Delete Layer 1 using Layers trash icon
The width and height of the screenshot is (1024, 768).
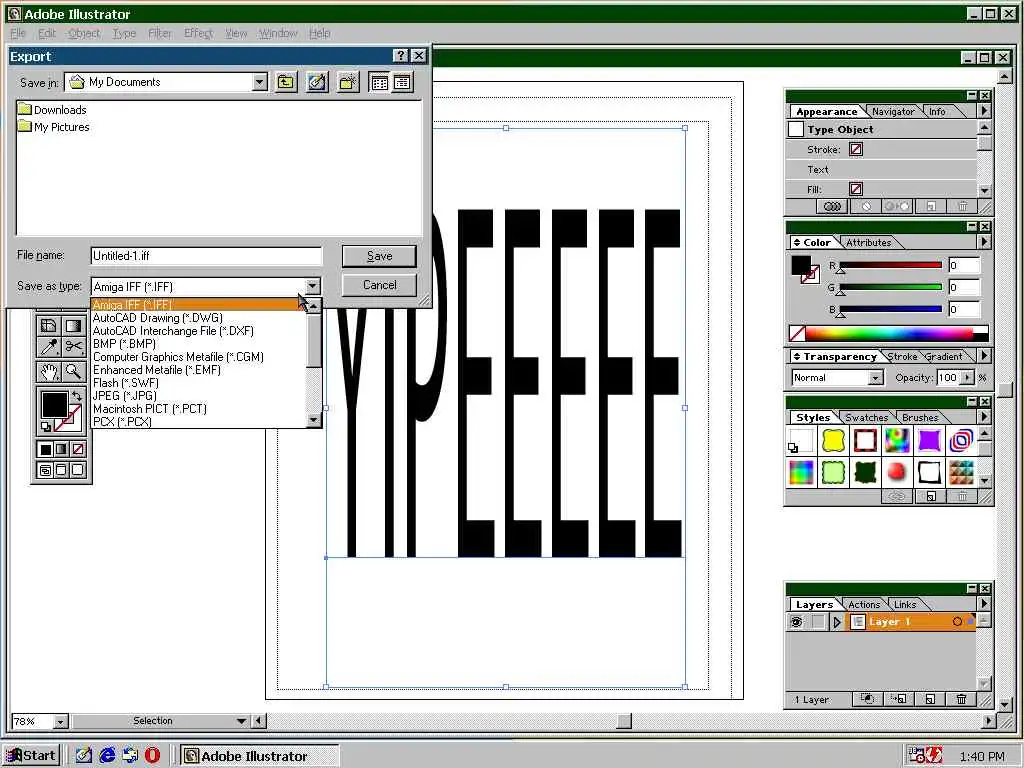961,699
